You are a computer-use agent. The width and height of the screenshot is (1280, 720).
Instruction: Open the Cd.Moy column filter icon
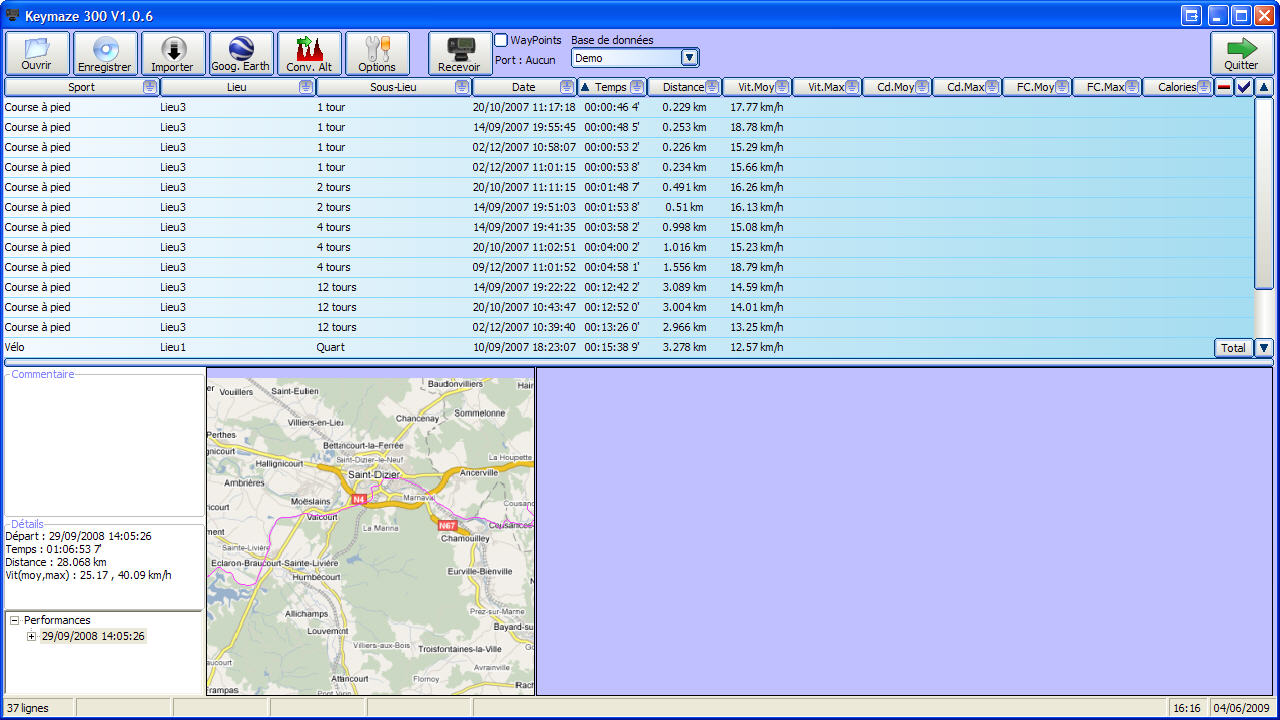click(922, 87)
